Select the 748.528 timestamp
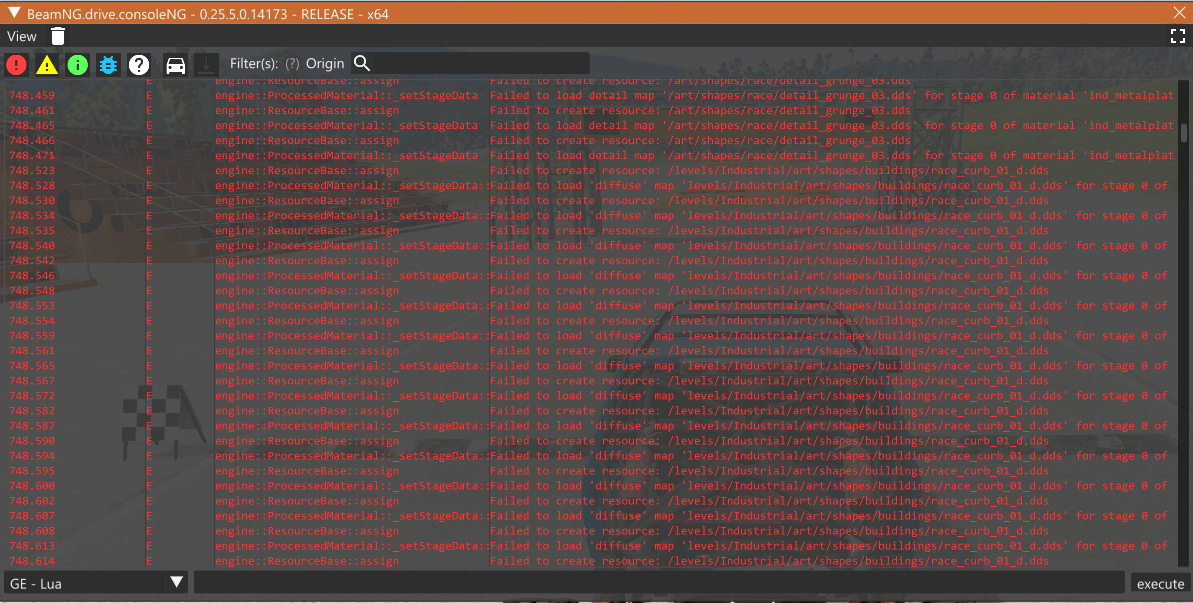Screen dimensions: 1193x603 tap(32, 186)
